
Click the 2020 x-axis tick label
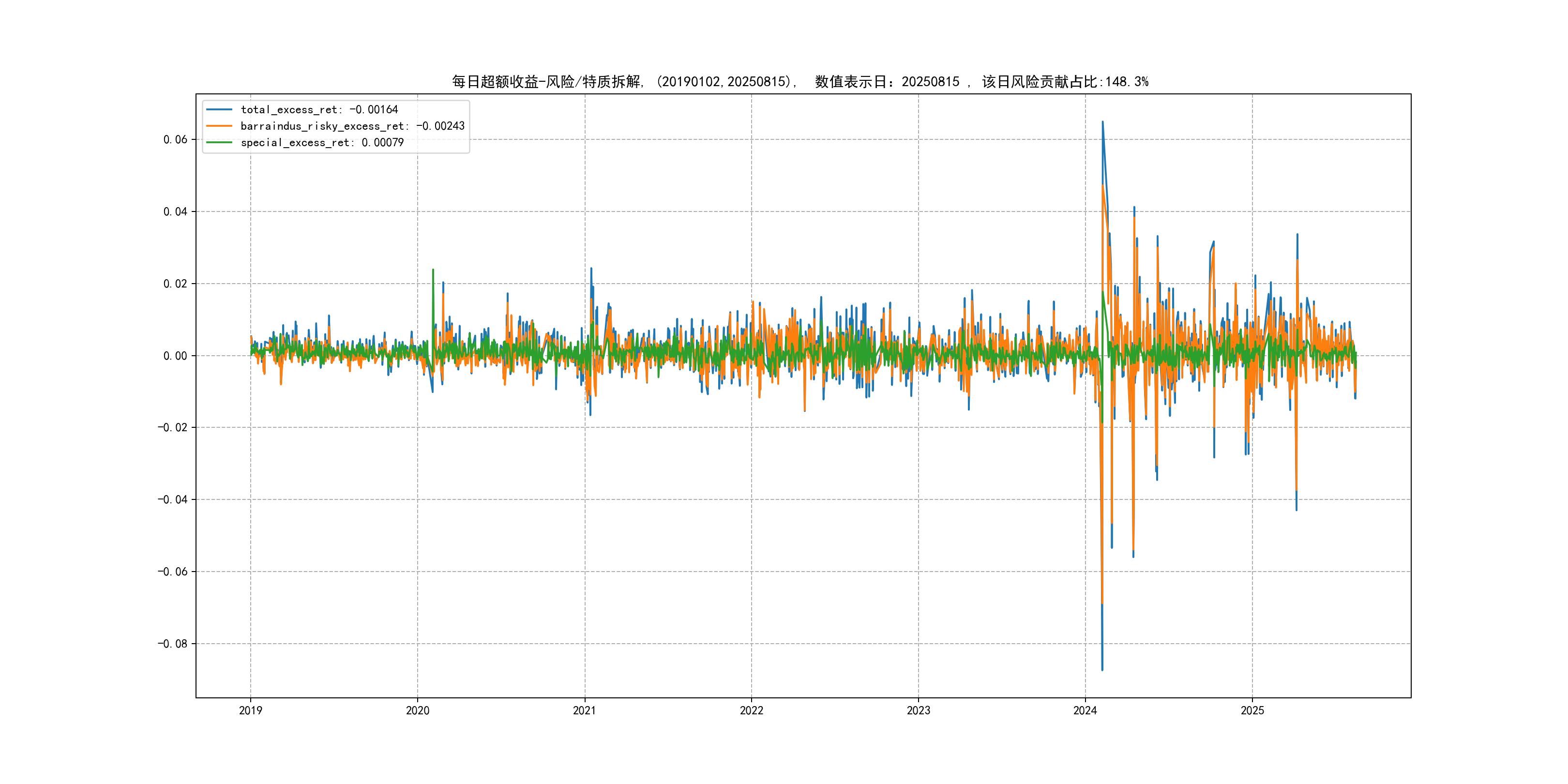tap(418, 710)
